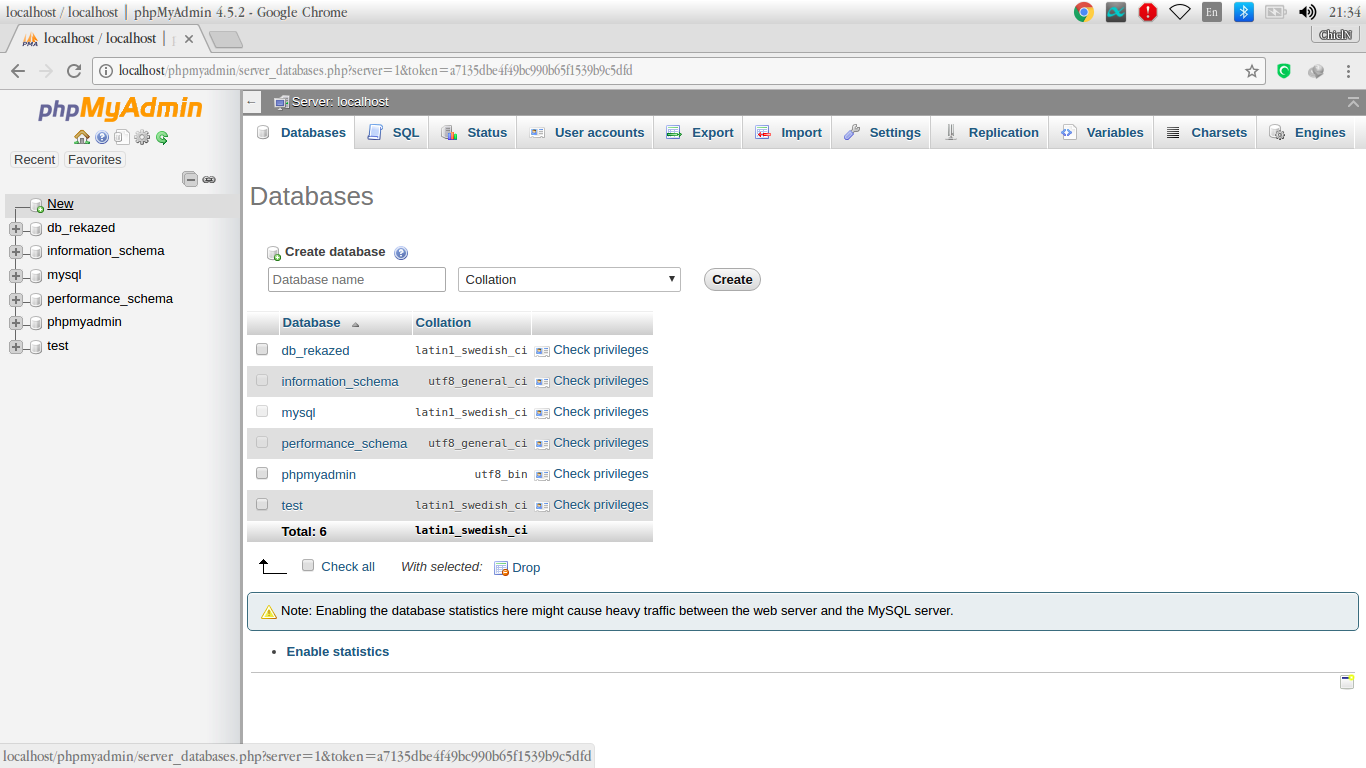Go to the Export tab

(699, 133)
